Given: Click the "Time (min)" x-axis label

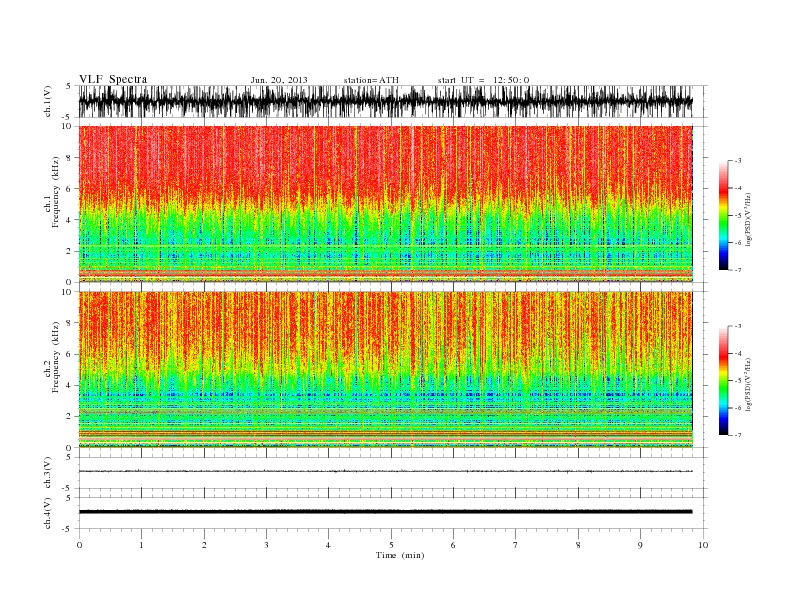Looking at the screenshot, I should [x=400, y=555].
